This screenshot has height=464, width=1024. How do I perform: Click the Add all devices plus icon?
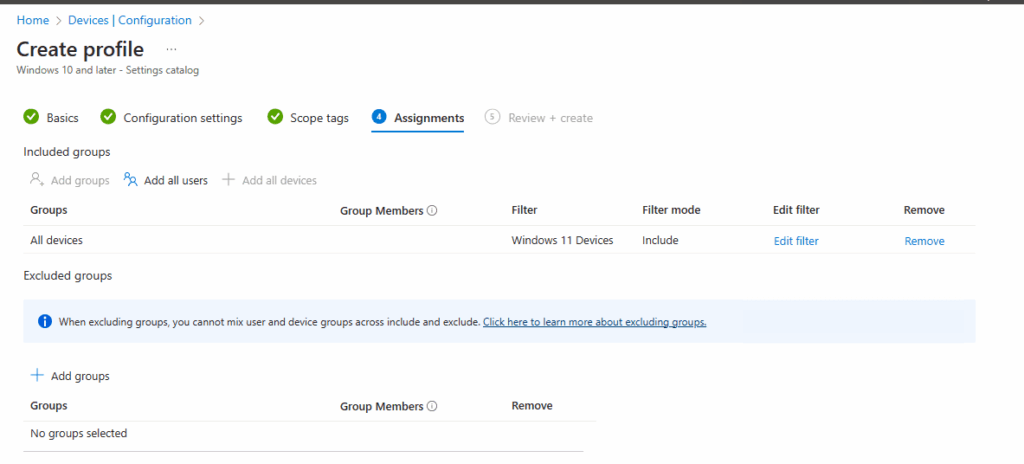coord(228,180)
